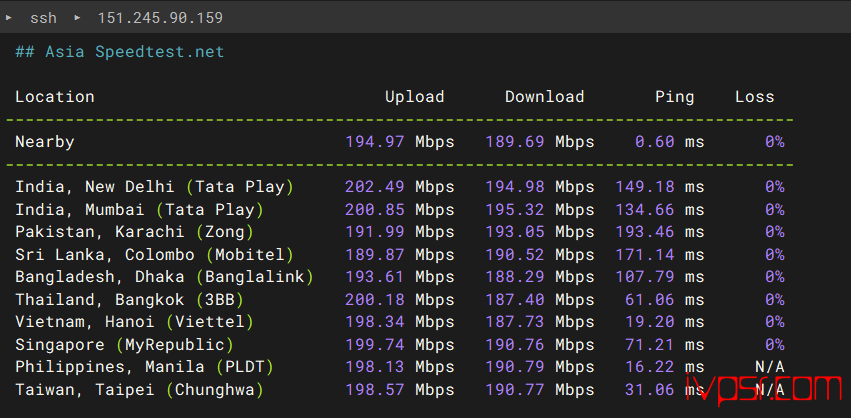Click New Delhi upload 202.49
Screen dimensions: 851x418
[x=375, y=187]
